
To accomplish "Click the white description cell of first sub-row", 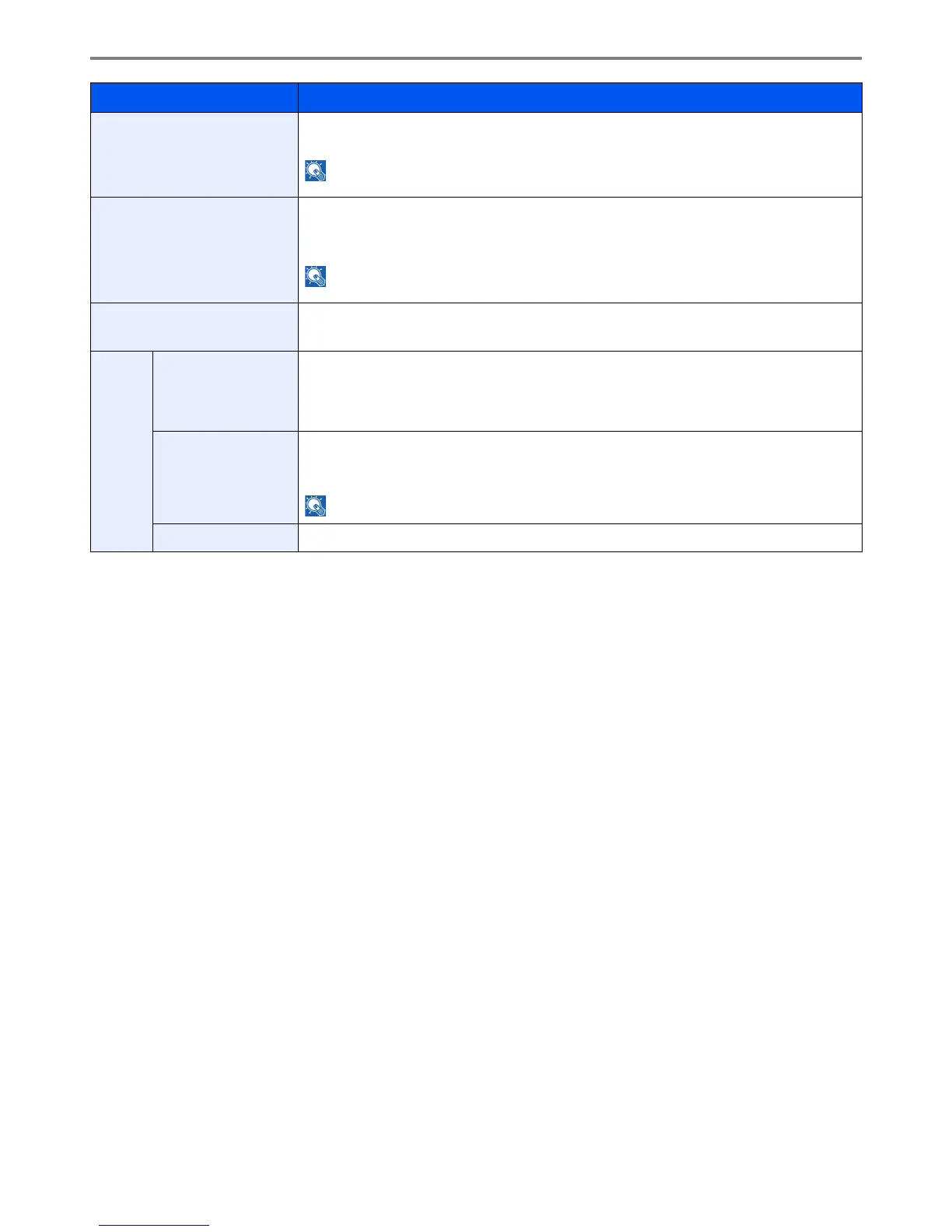I will 580,391.
